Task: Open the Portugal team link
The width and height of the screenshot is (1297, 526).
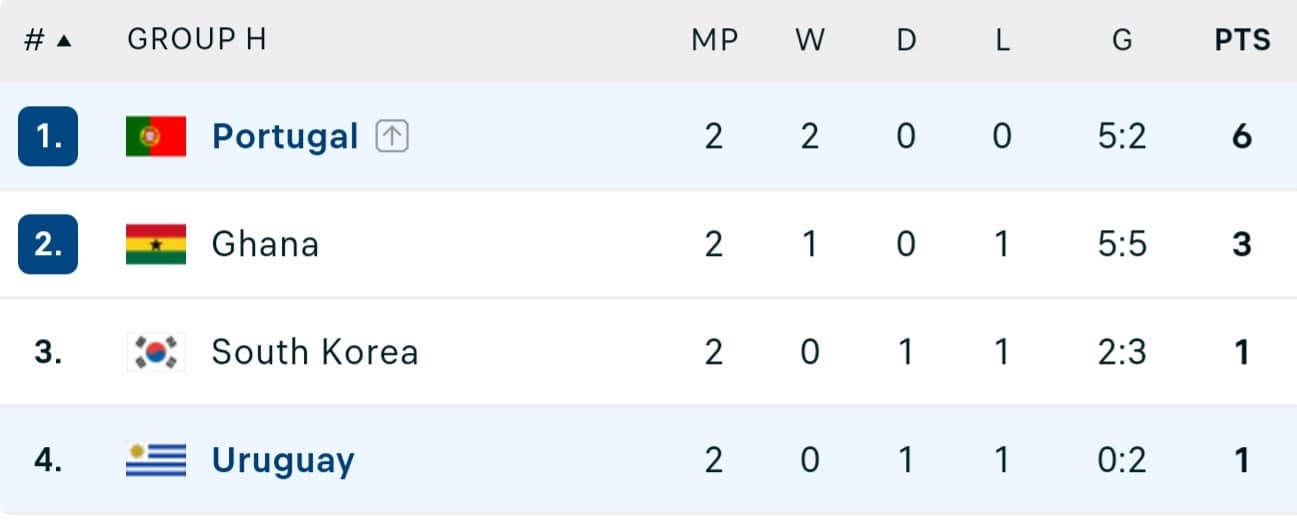Action: point(285,136)
